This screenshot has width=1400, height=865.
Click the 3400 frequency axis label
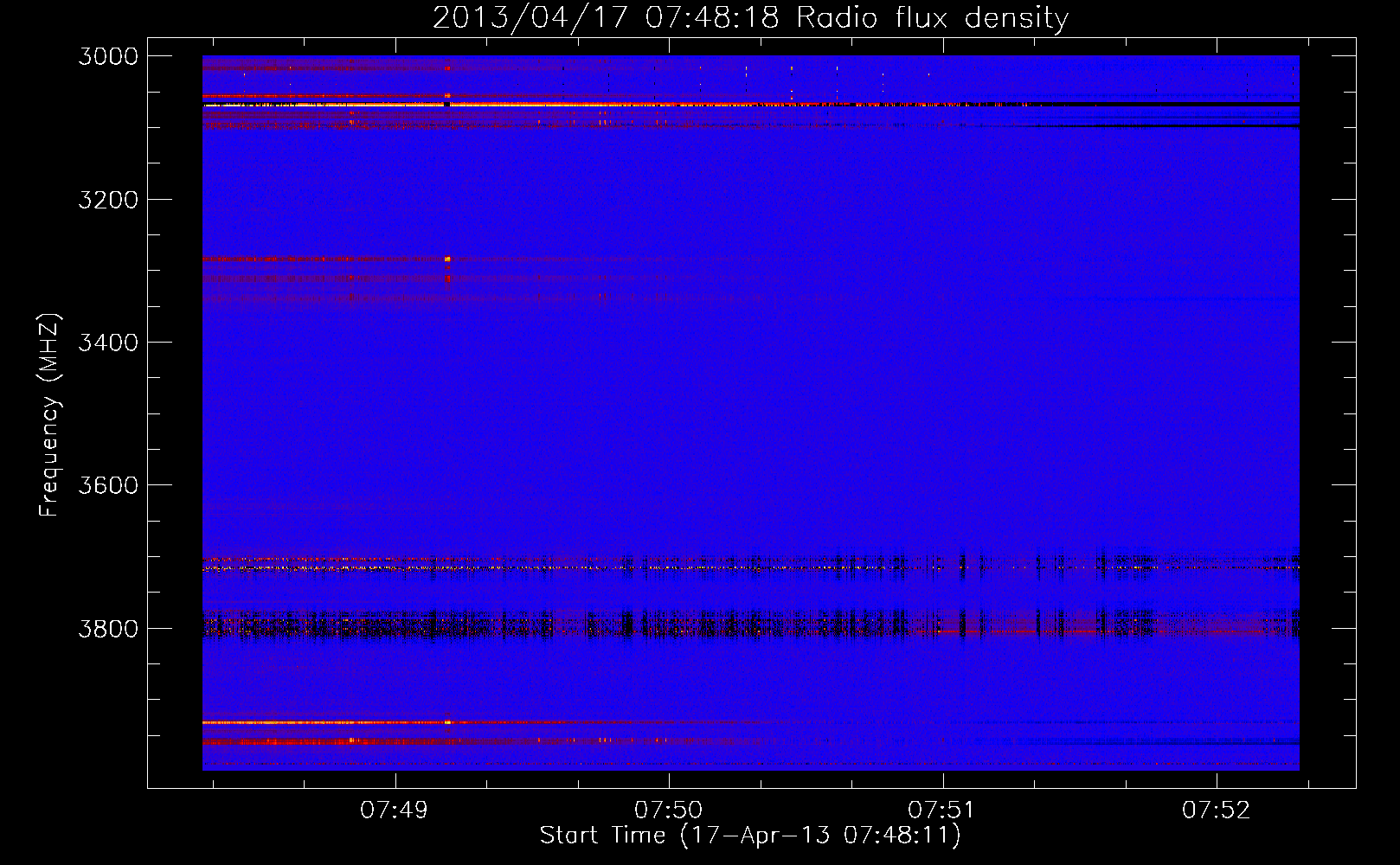point(108,343)
